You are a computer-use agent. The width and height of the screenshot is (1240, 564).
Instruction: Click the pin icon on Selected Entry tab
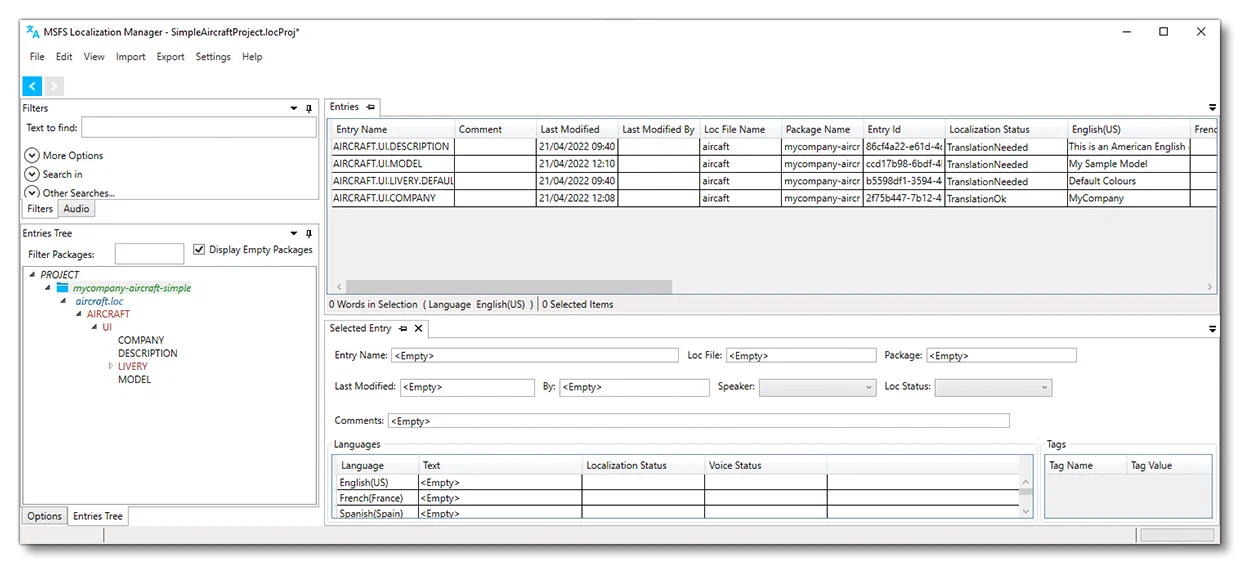(x=403, y=328)
